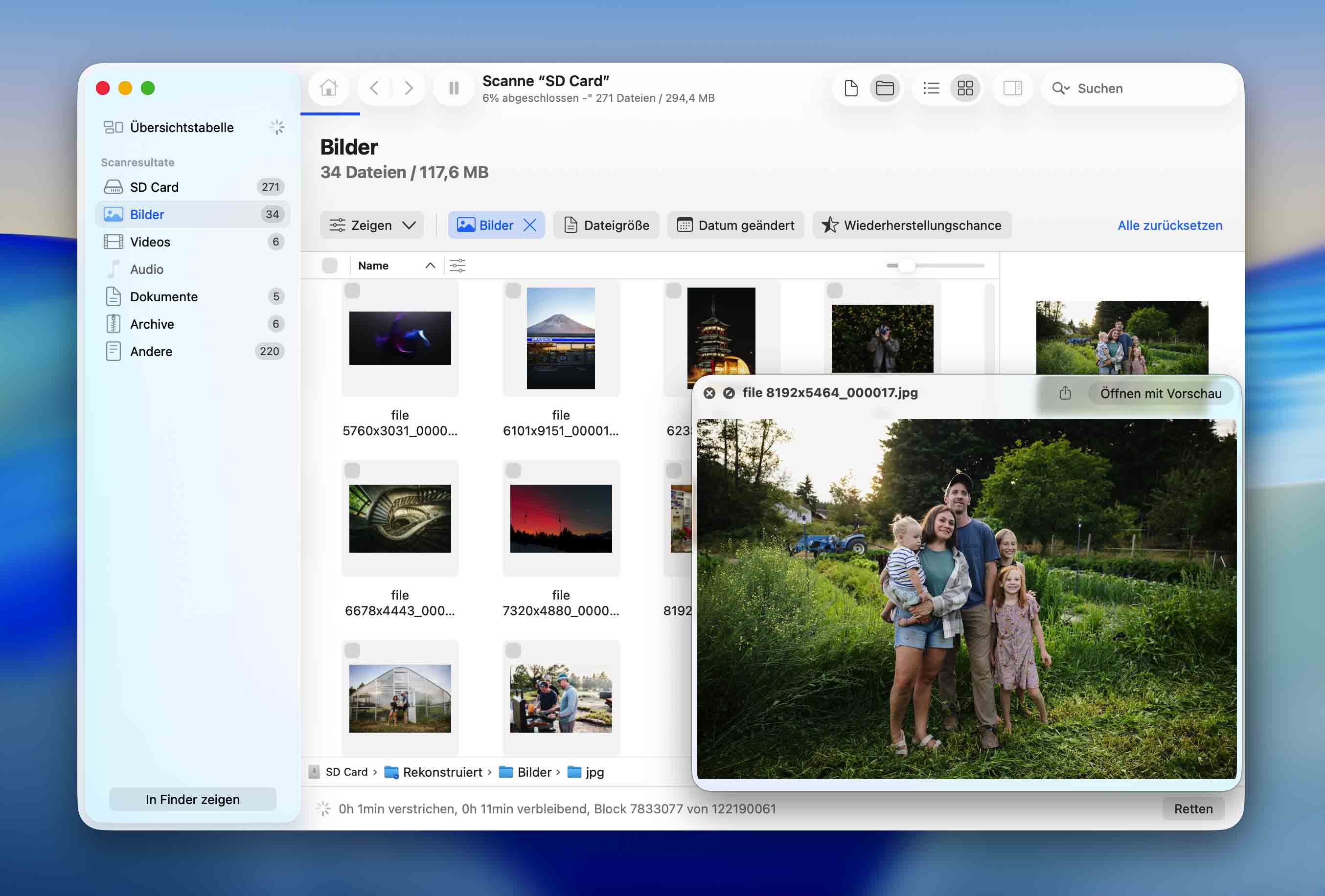Navigate forward with the right arrow
This screenshot has height=896, width=1325.
tap(408, 89)
